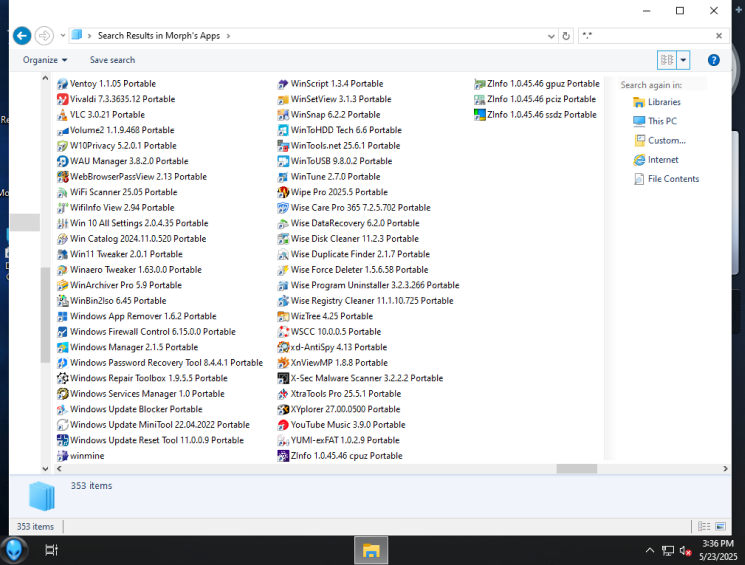Screen dimensions: 745x565
Task: Open the address bar history dropdown
Action: (x=551, y=36)
